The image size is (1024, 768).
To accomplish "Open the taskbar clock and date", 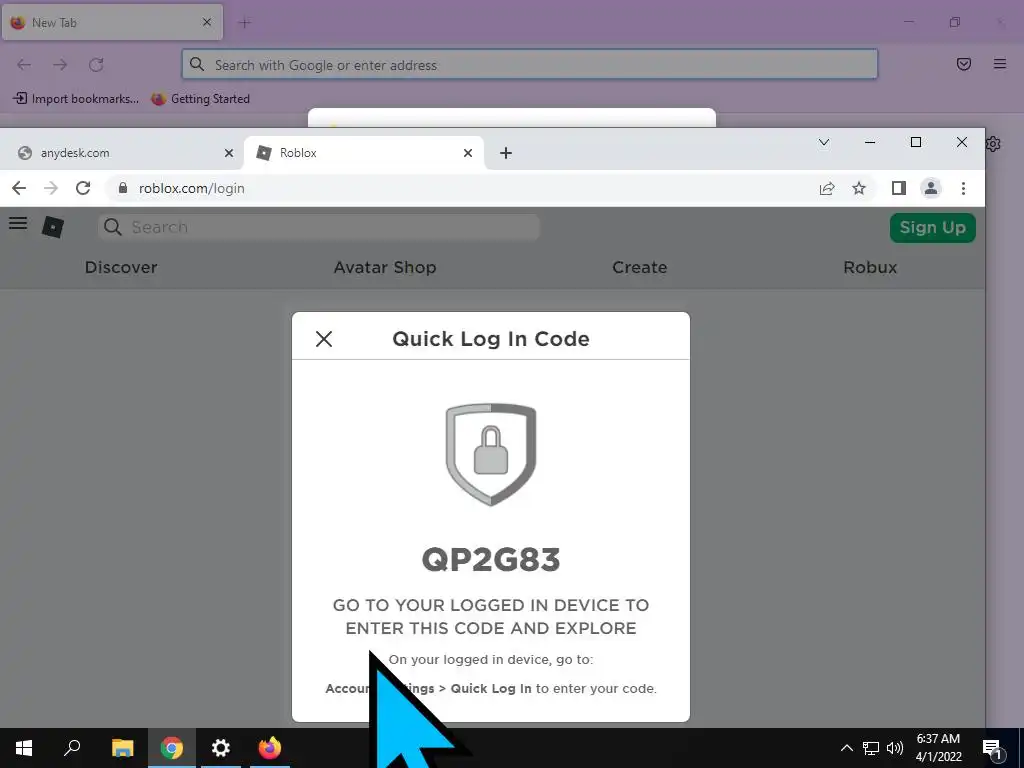I will pos(938,748).
